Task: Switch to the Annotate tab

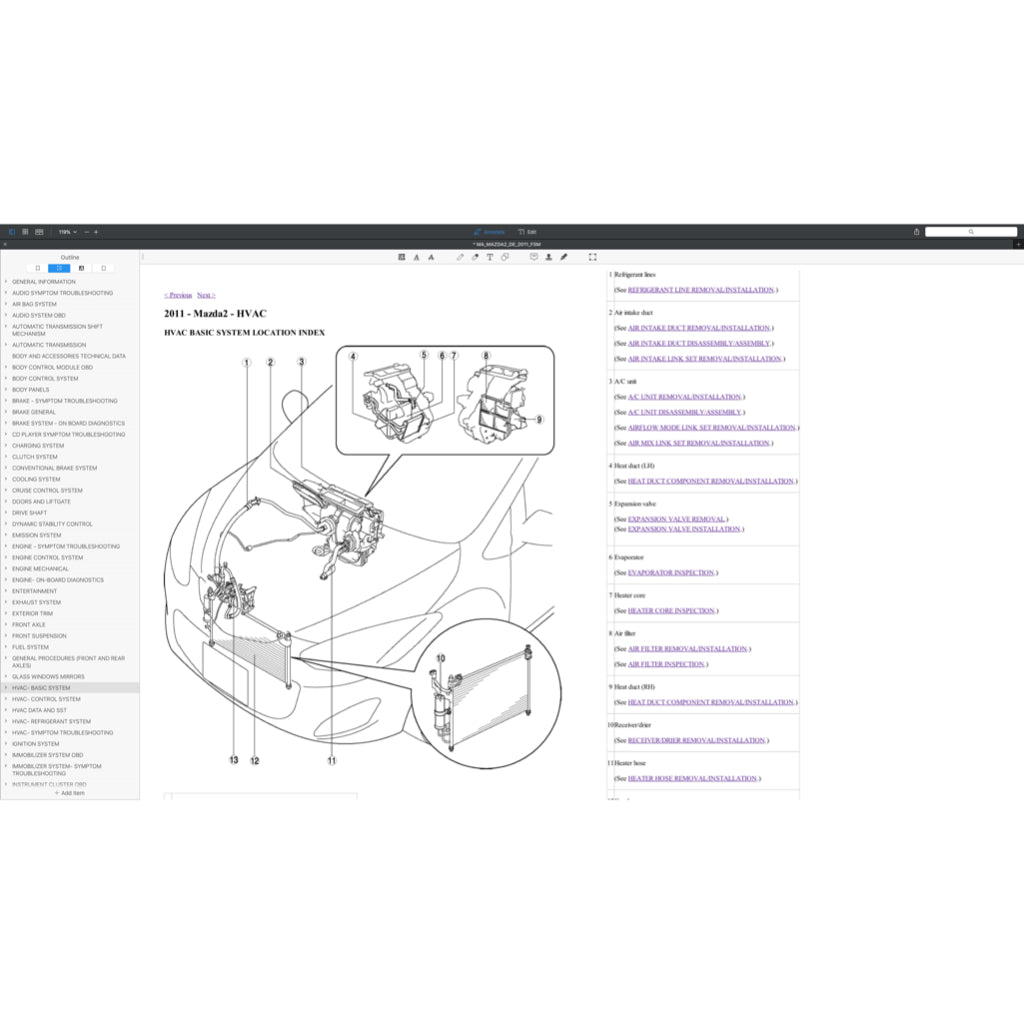Action: pyautogui.click(x=490, y=231)
